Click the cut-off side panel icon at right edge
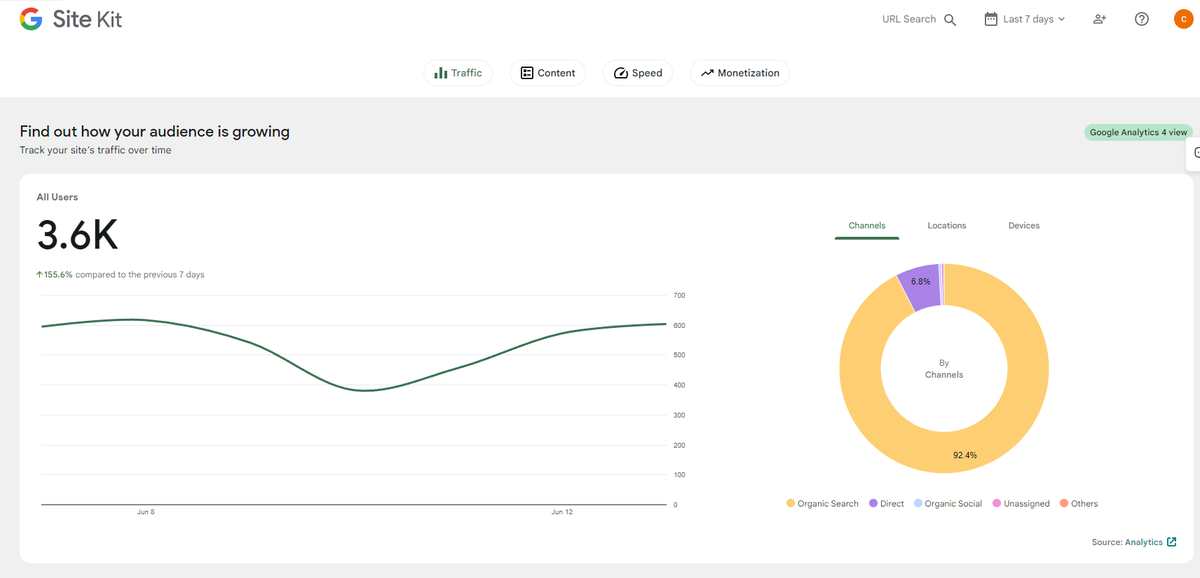The height and width of the screenshot is (578, 1200). click(1194, 153)
